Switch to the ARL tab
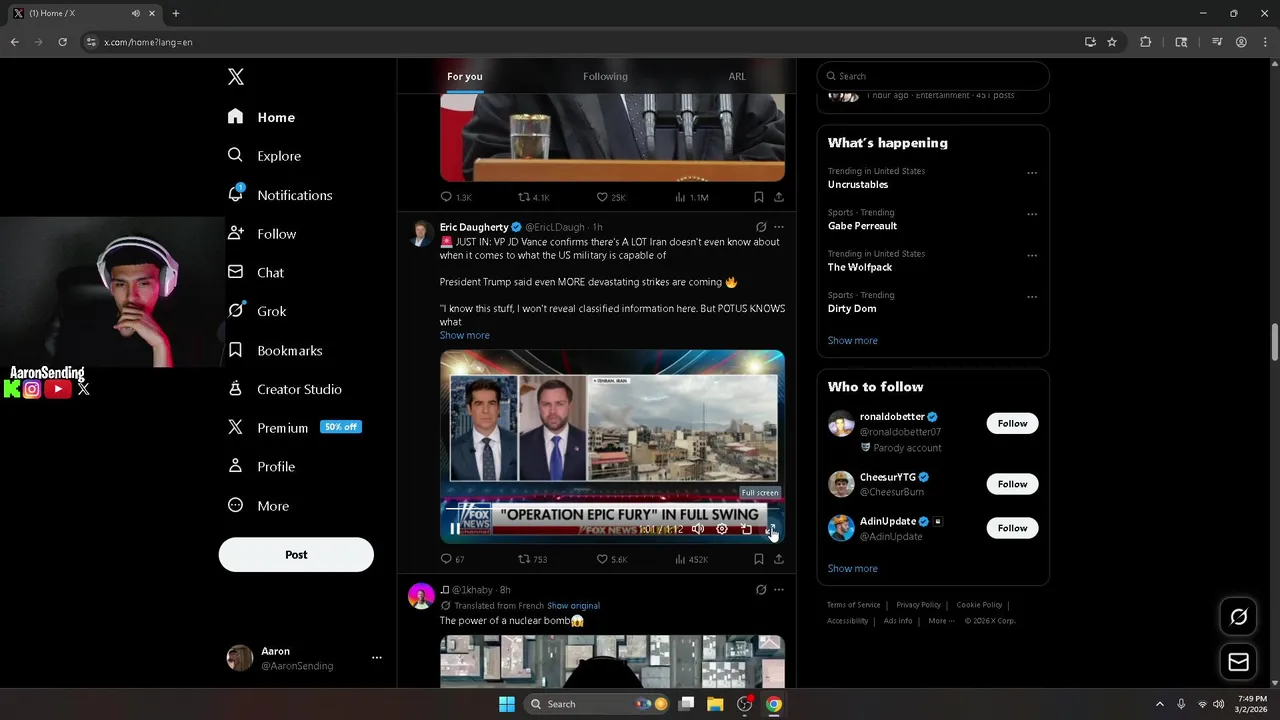 pos(737,76)
